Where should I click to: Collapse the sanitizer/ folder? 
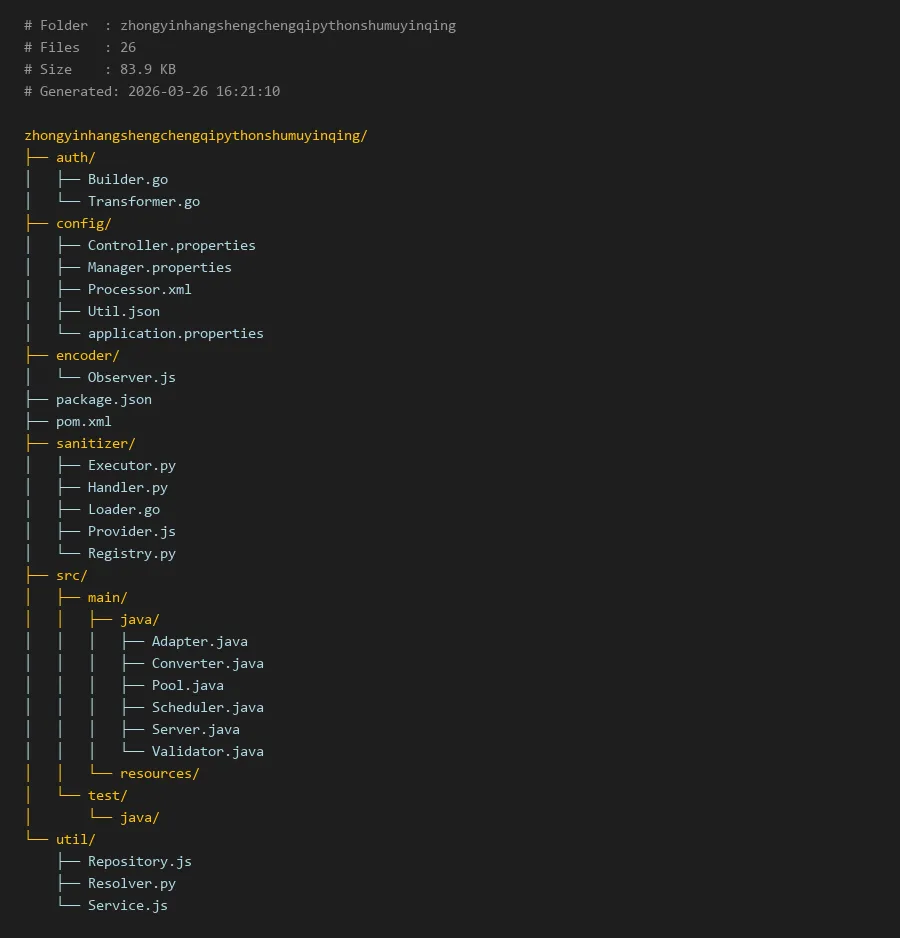pos(95,443)
